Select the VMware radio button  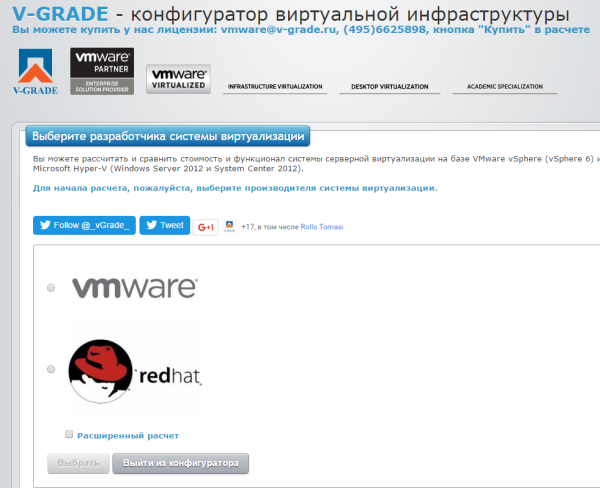[51, 288]
